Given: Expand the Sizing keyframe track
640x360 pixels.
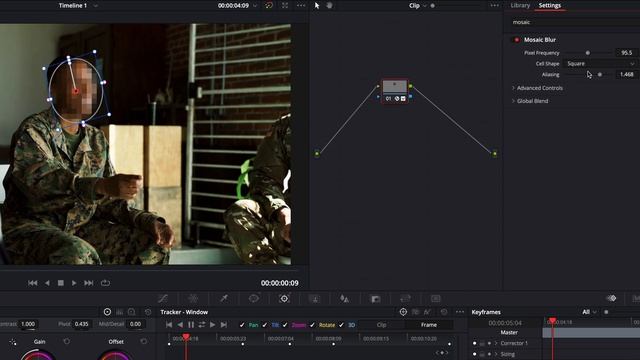Looking at the screenshot, I should point(496,354).
